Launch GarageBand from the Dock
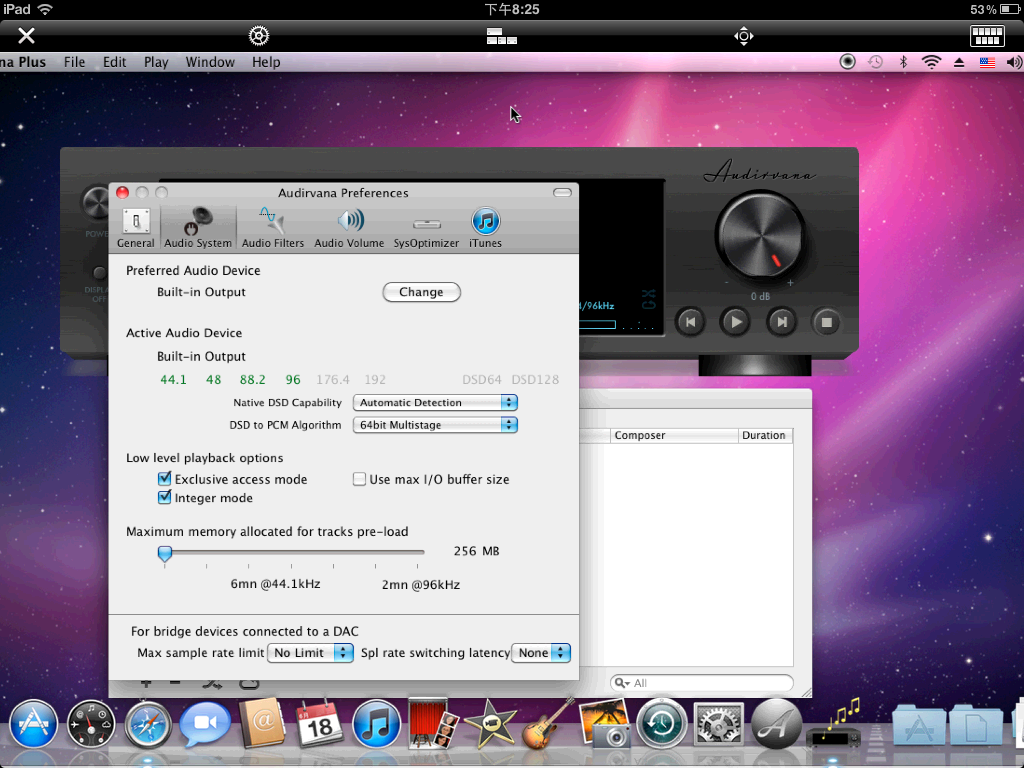 point(547,724)
